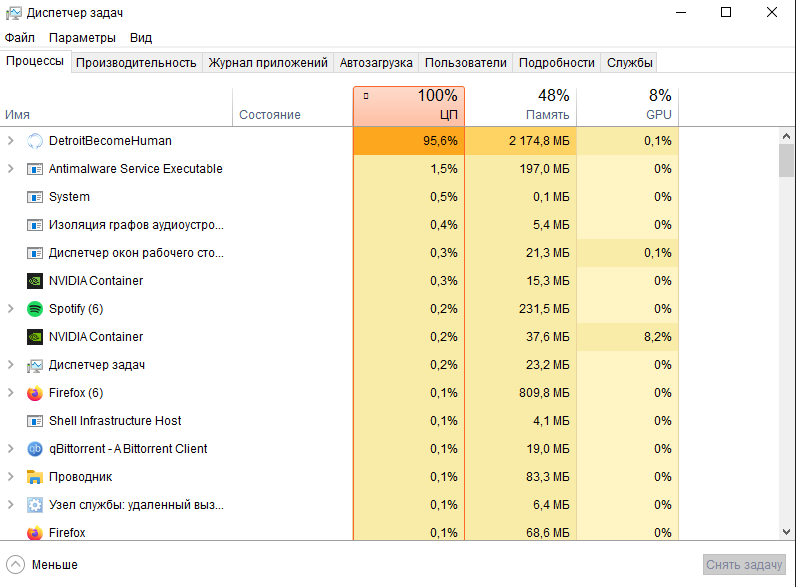Screen dimensions: 796x587
Task: Expand the Проводник process group
Action: pos(11,477)
